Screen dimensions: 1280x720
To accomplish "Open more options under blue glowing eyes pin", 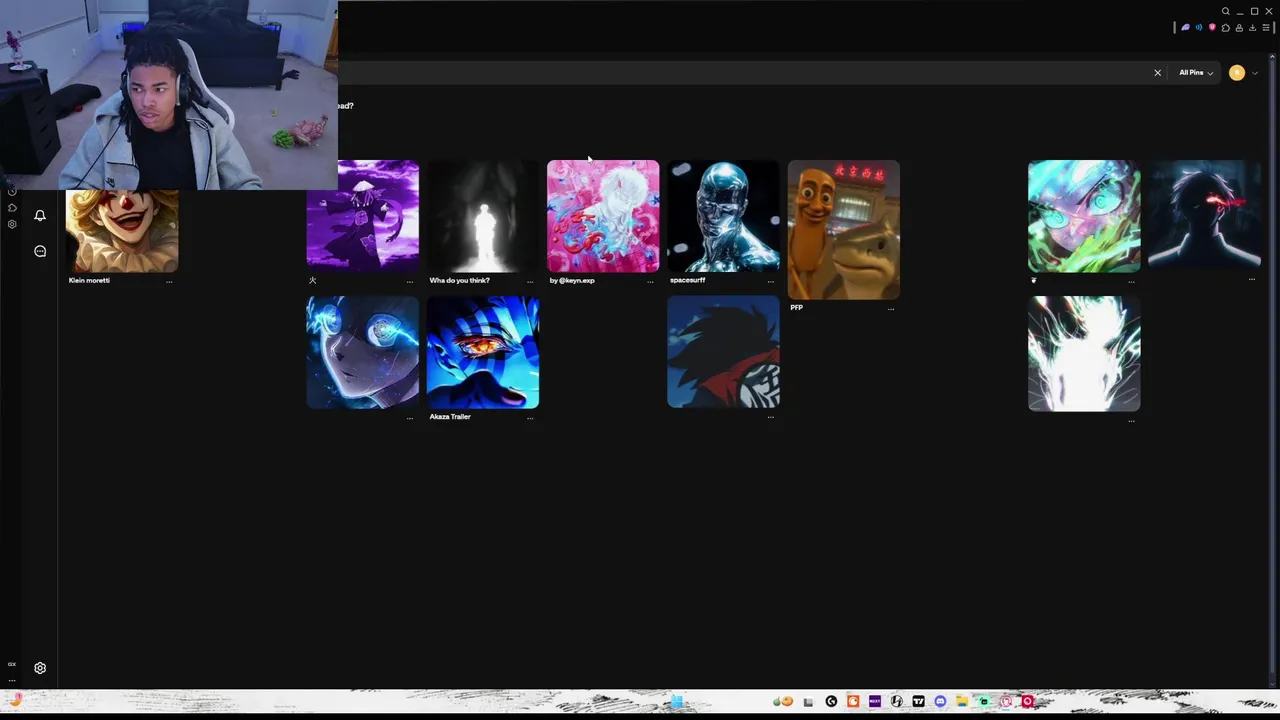I will pos(409,418).
